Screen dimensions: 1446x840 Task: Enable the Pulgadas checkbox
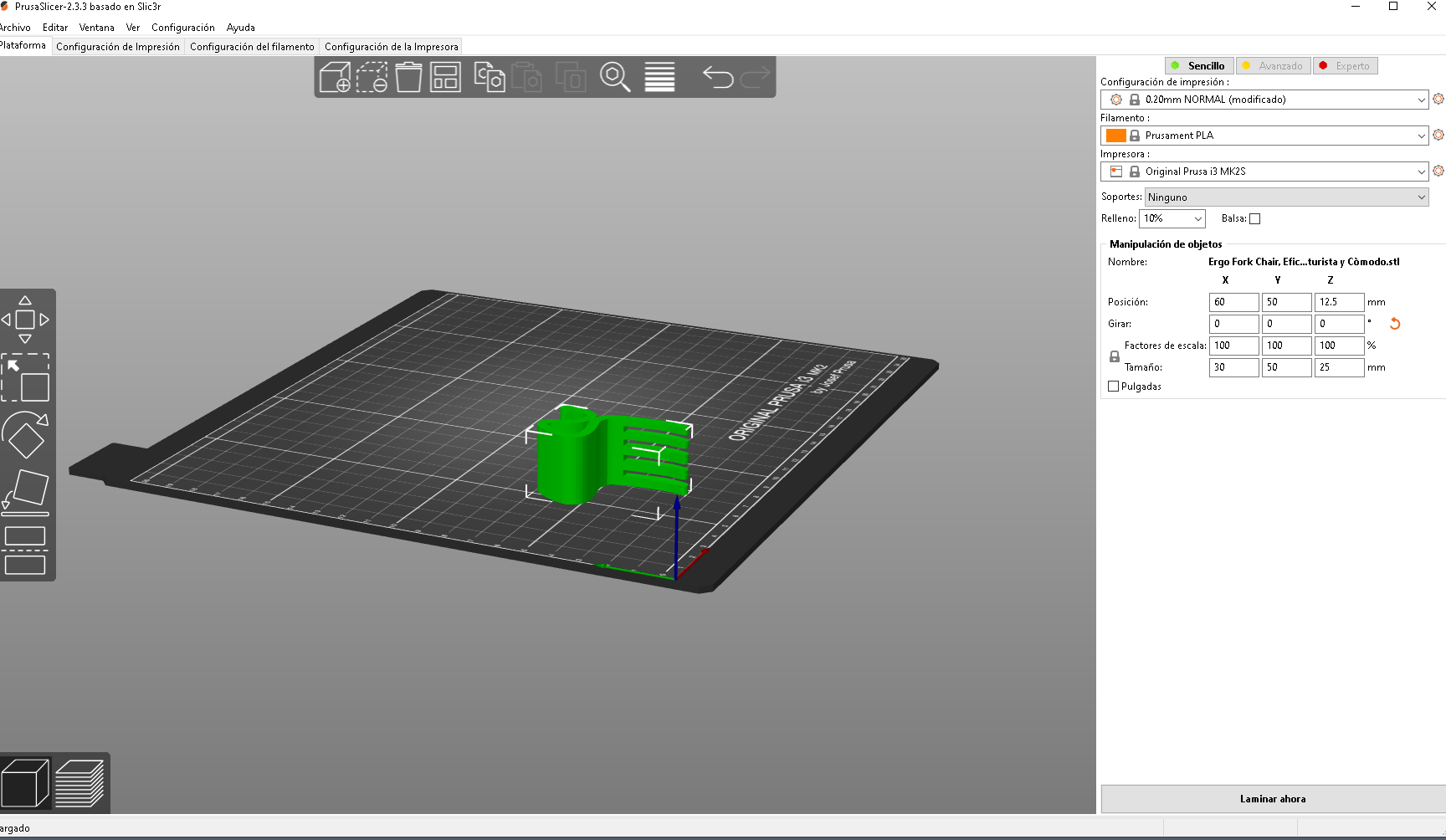[1113, 387]
